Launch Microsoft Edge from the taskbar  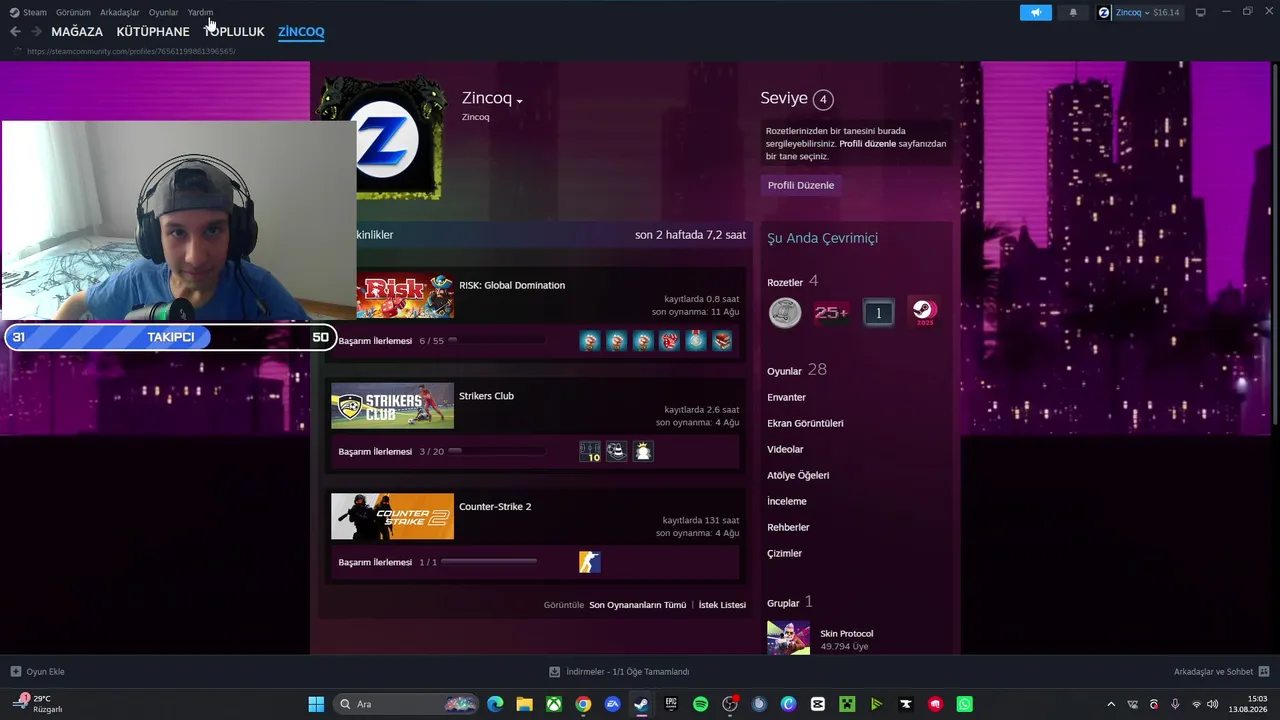tap(495, 704)
